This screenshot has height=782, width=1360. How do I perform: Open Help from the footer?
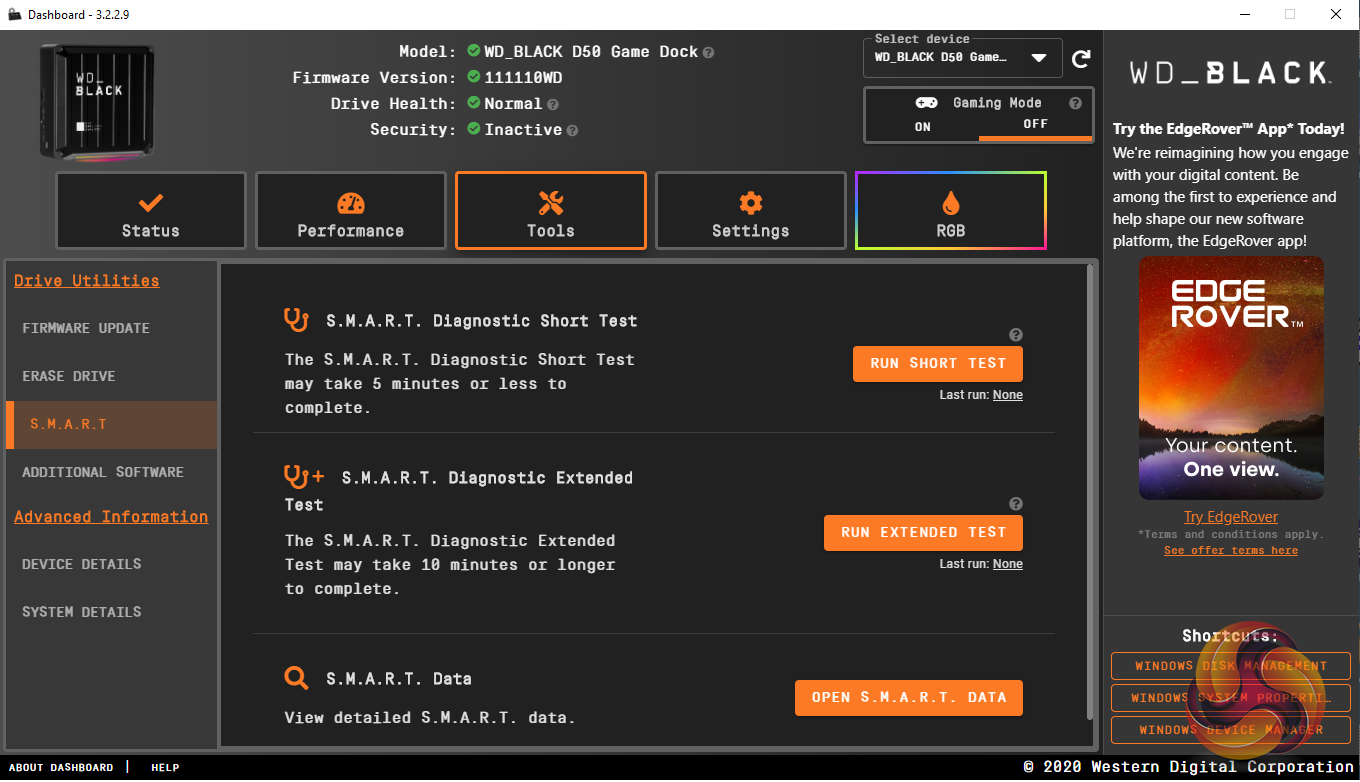pos(165,768)
